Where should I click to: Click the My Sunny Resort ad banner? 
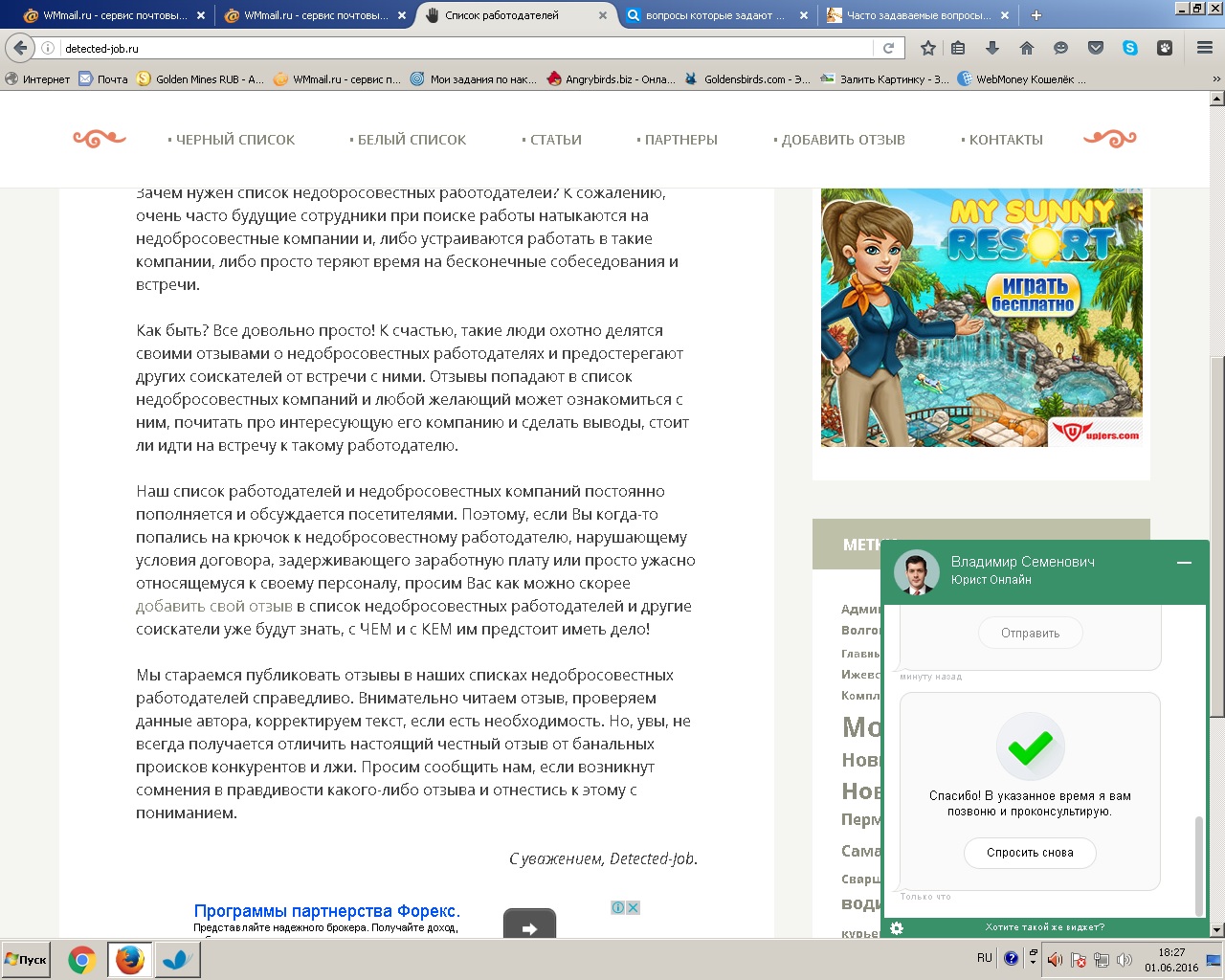(982, 316)
